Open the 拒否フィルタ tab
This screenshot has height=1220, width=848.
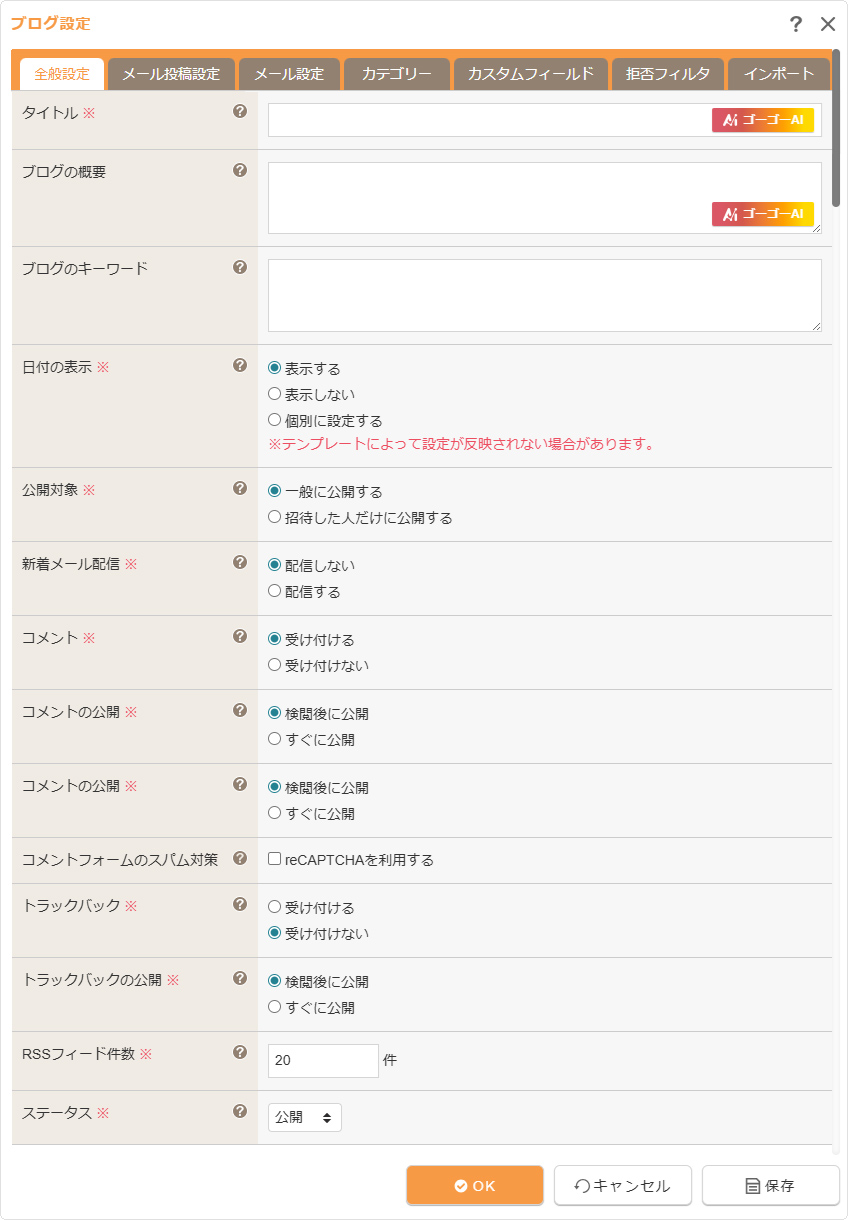667,74
